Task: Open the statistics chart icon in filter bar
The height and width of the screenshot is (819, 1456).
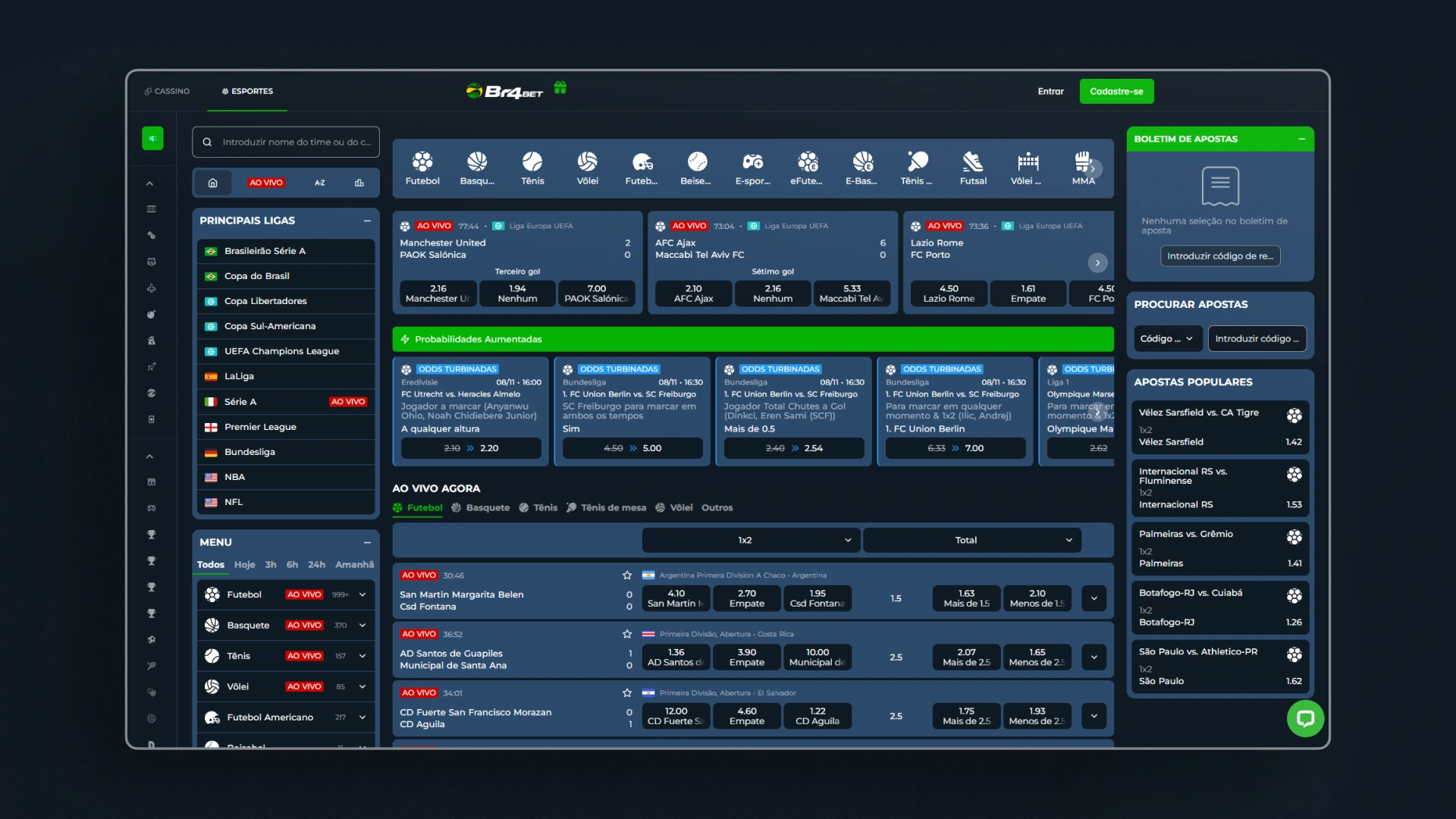Action: click(359, 183)
